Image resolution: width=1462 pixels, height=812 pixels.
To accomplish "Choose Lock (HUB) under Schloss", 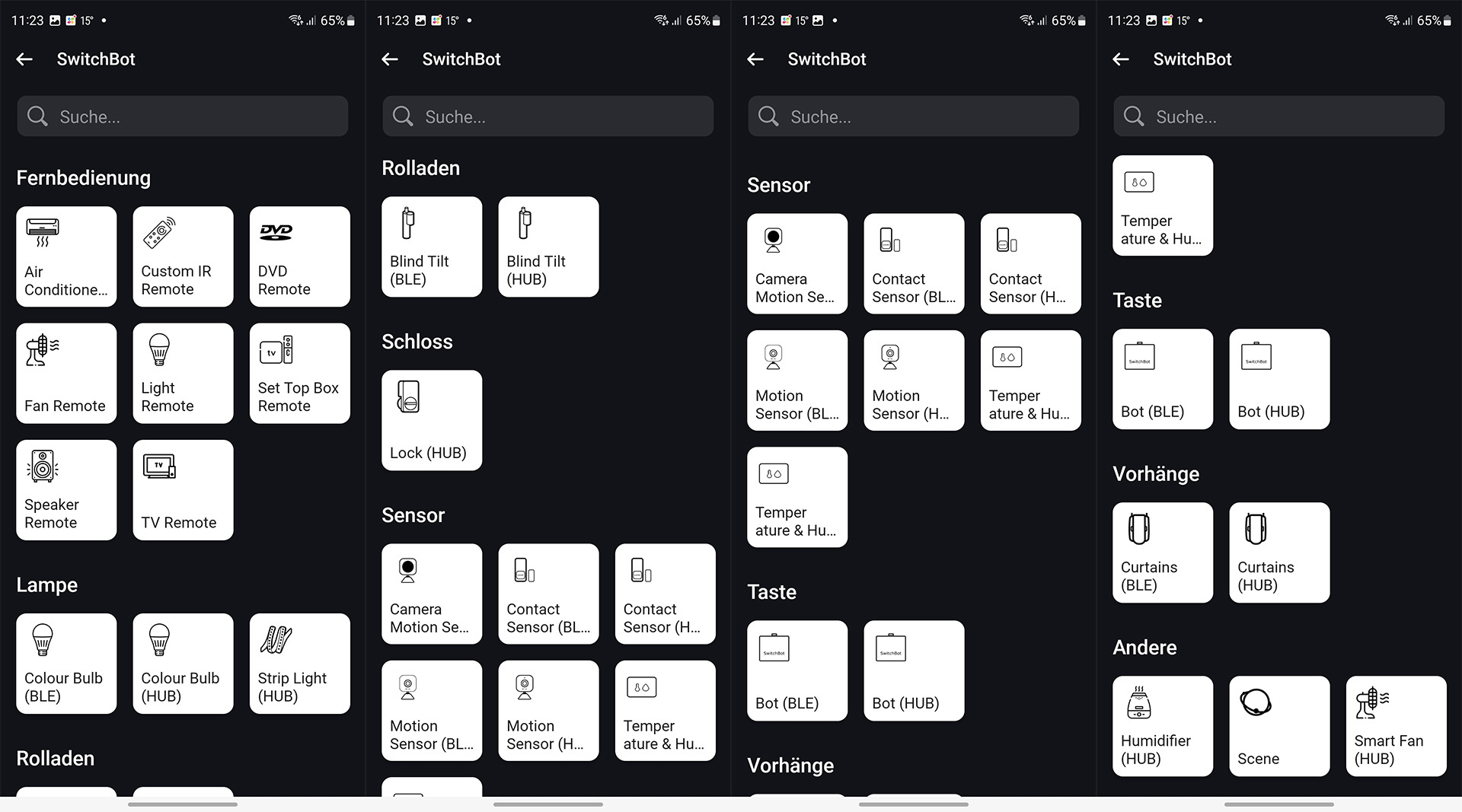I will 432,420.
